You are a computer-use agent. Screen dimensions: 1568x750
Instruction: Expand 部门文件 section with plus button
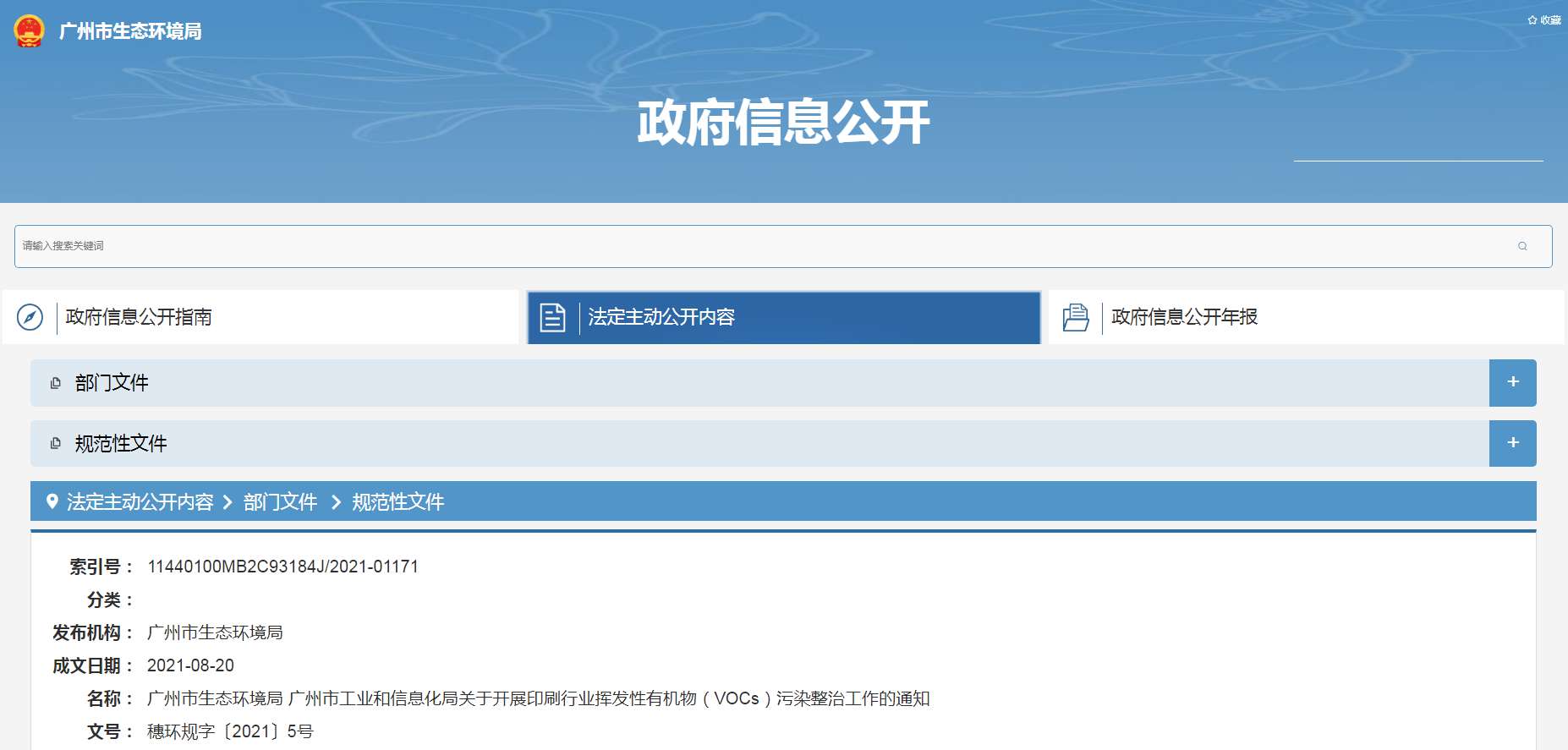click(x=1512, y=382)
